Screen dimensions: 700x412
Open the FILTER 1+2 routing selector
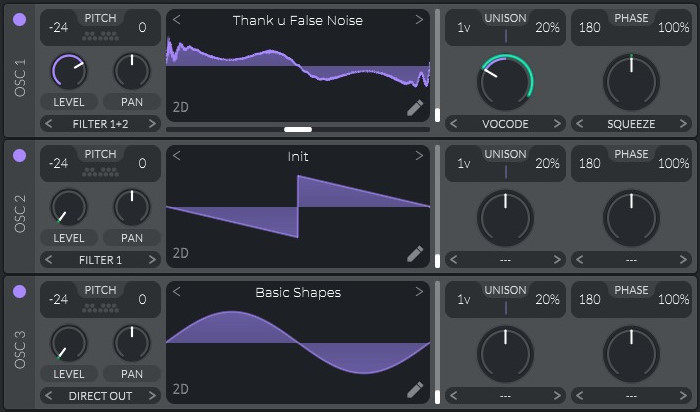(x=100, y=124)
